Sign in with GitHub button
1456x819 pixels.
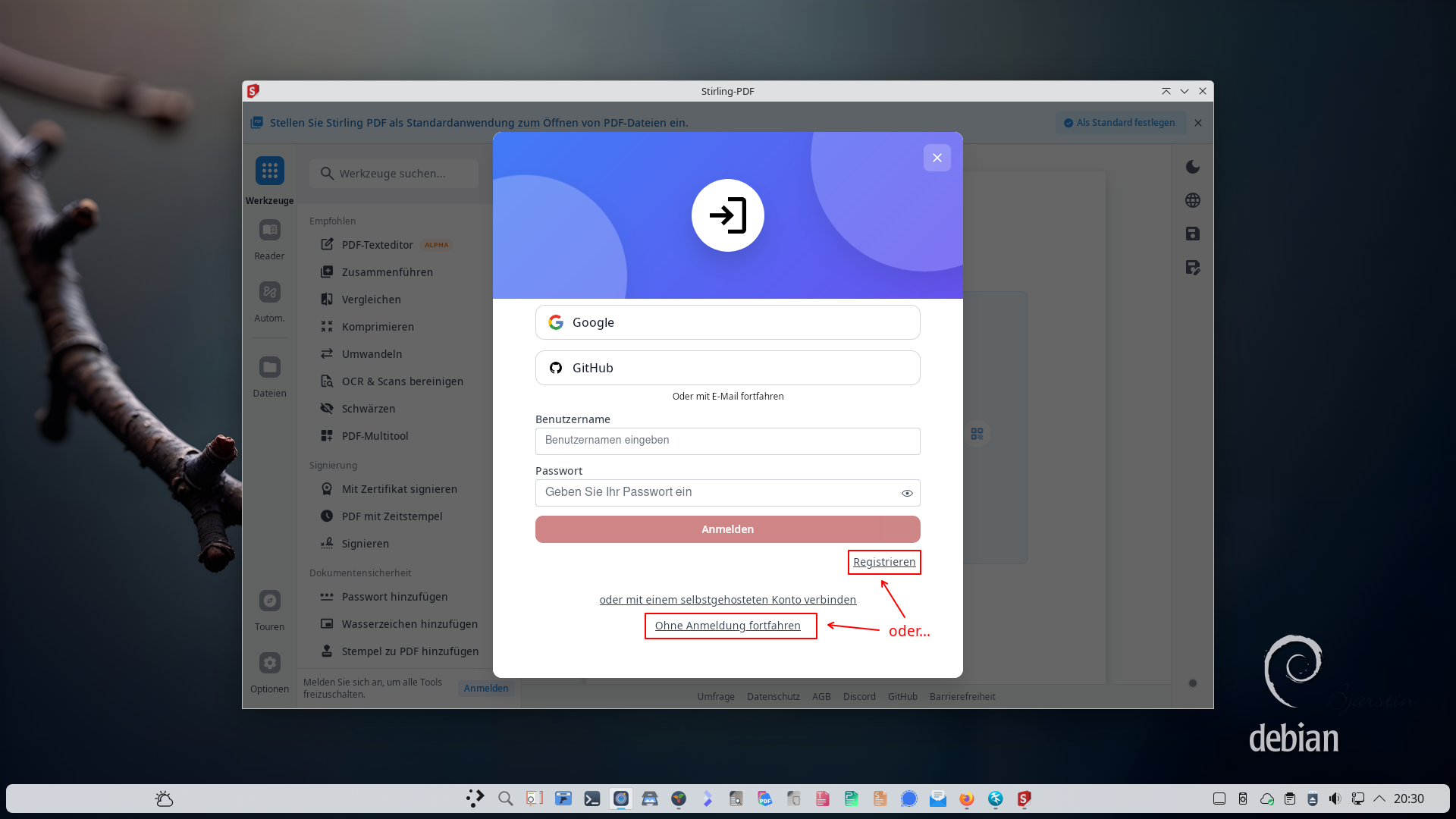tap(727, 368)
